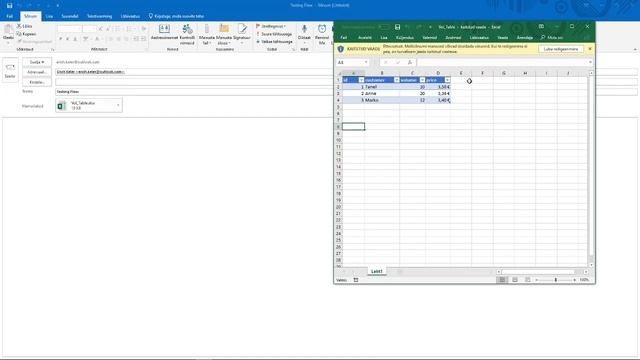This screenshot has width=640, height=360.
Task: Click the Excel Save icon in title bar
Action: point(397,27)
